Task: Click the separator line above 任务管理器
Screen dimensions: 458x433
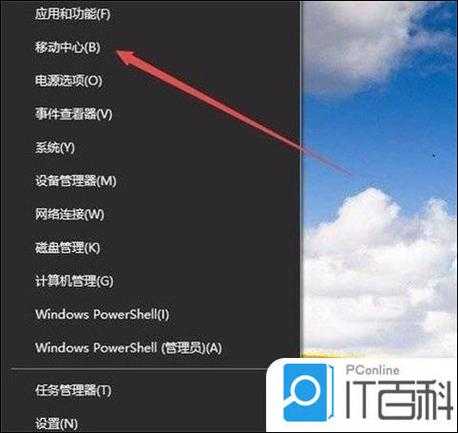Action: point(138,369)
